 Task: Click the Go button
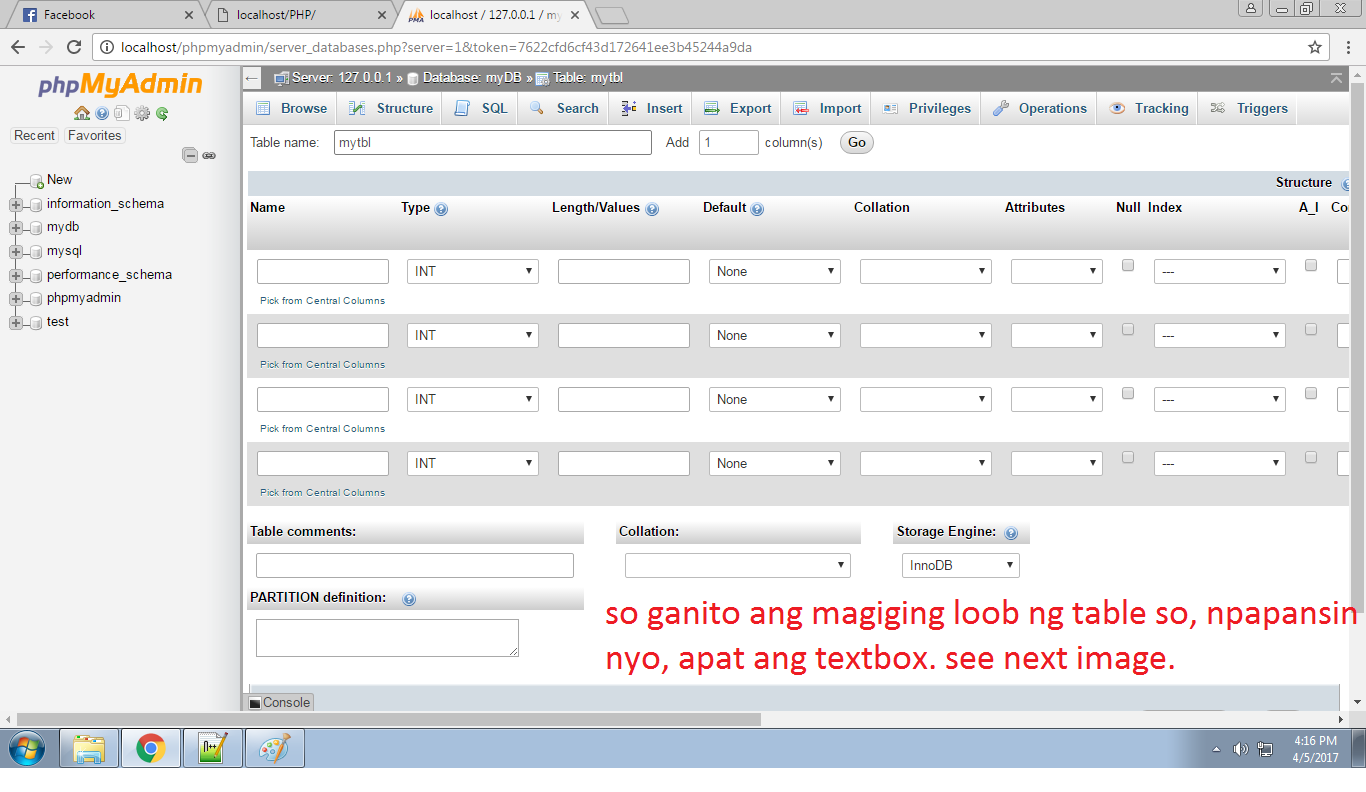click(x=856, y=142)
